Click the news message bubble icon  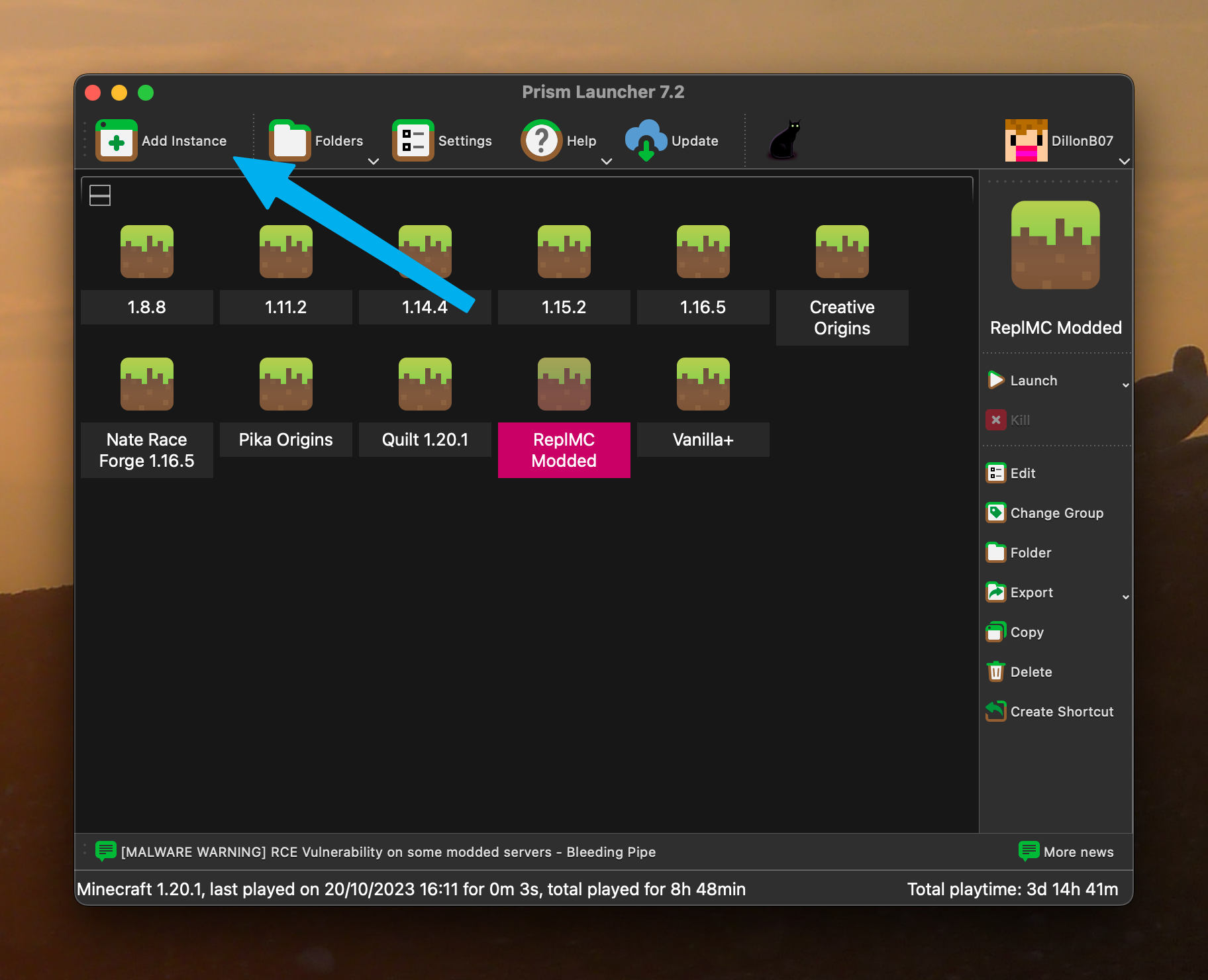pos(106,851)
